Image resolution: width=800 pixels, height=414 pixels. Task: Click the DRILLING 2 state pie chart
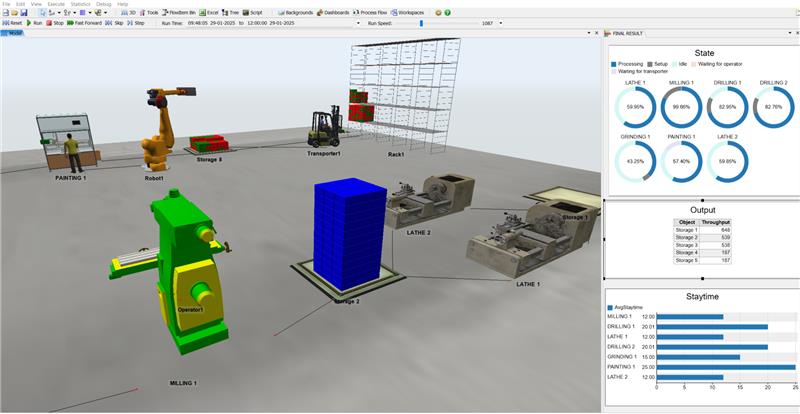click(x=773, y=107)
